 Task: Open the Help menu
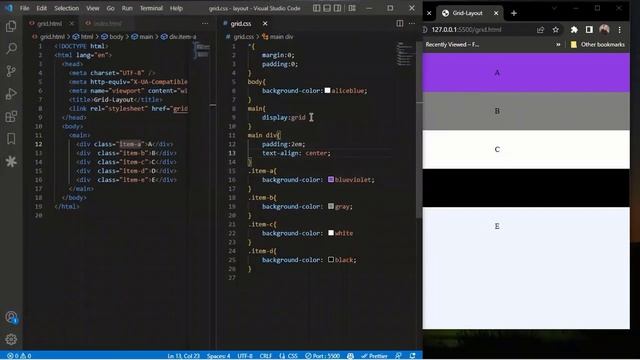pyautogui.click(x=176, y=8)
